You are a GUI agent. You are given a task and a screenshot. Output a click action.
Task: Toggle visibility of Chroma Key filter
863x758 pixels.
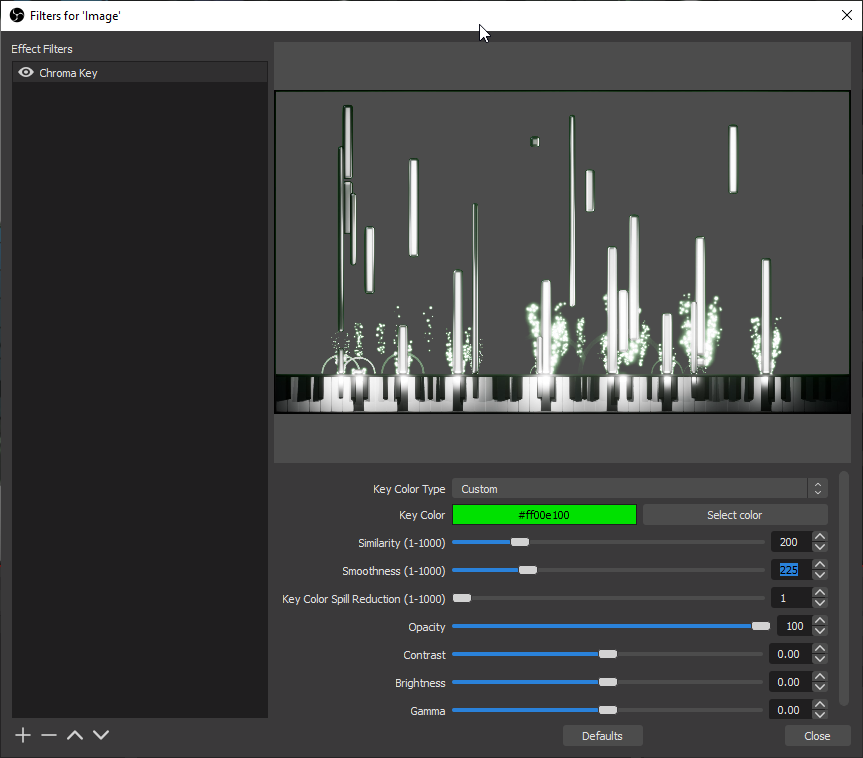tap(26, 73)
